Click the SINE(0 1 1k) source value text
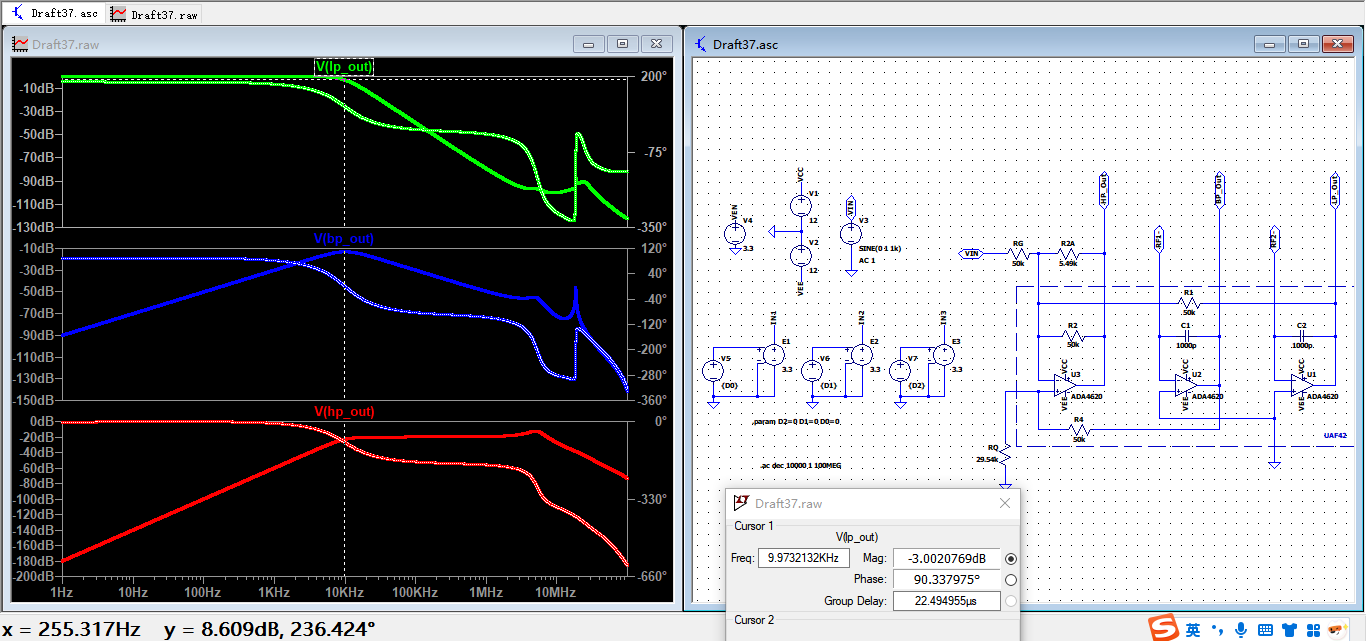Image resolution: width=1366 pixels, height=641 pixels. 882,248
